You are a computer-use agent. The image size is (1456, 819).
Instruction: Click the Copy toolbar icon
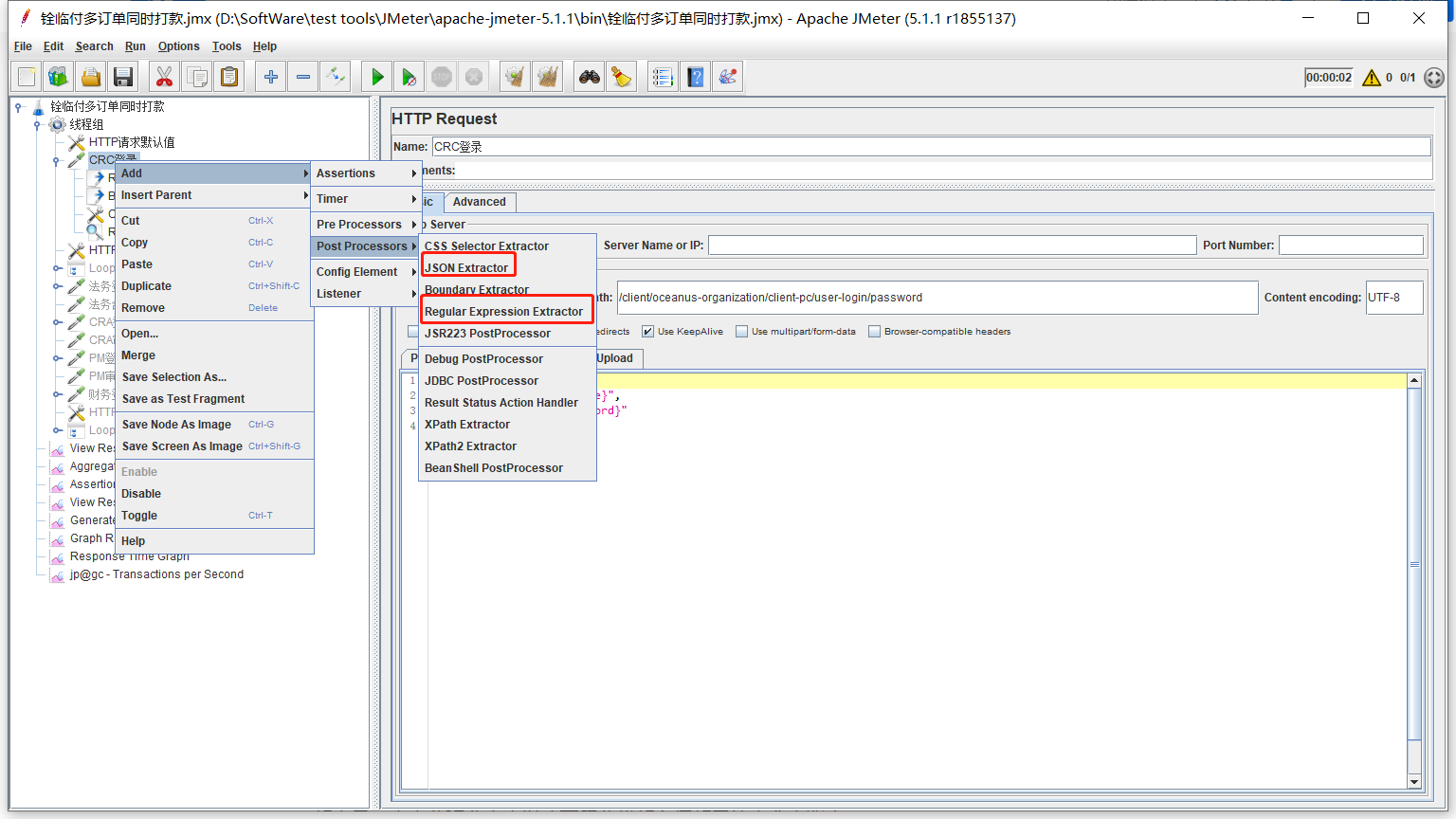(x=197, y=77)
